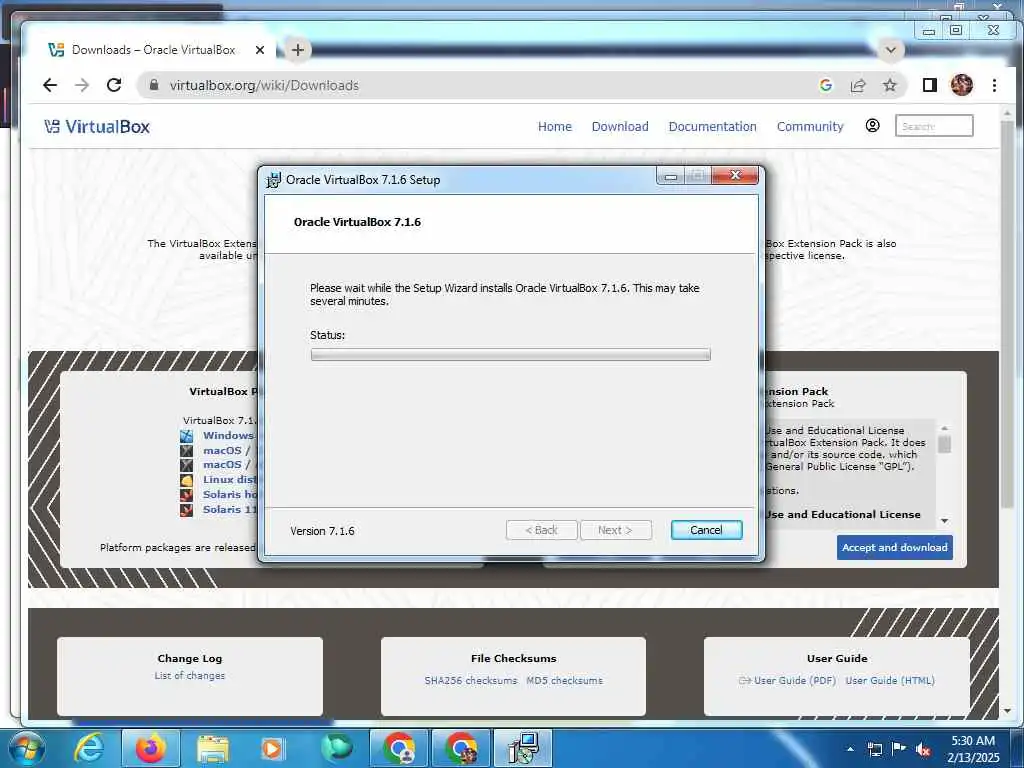Open the Community menu item
The height and width of the screenshot is (768, 1024).
[810, 127]
